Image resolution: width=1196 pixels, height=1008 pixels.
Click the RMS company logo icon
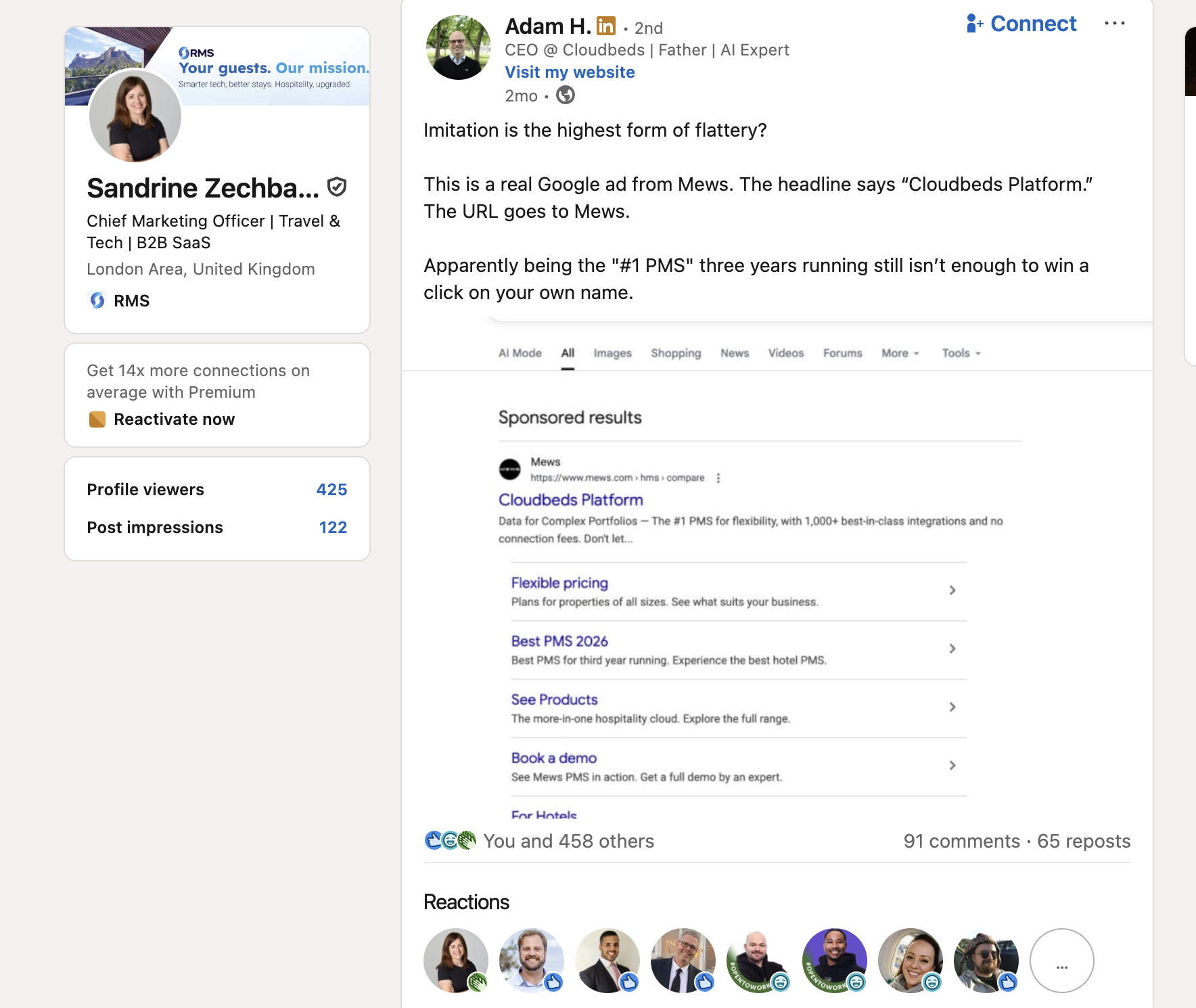(97, 300)
